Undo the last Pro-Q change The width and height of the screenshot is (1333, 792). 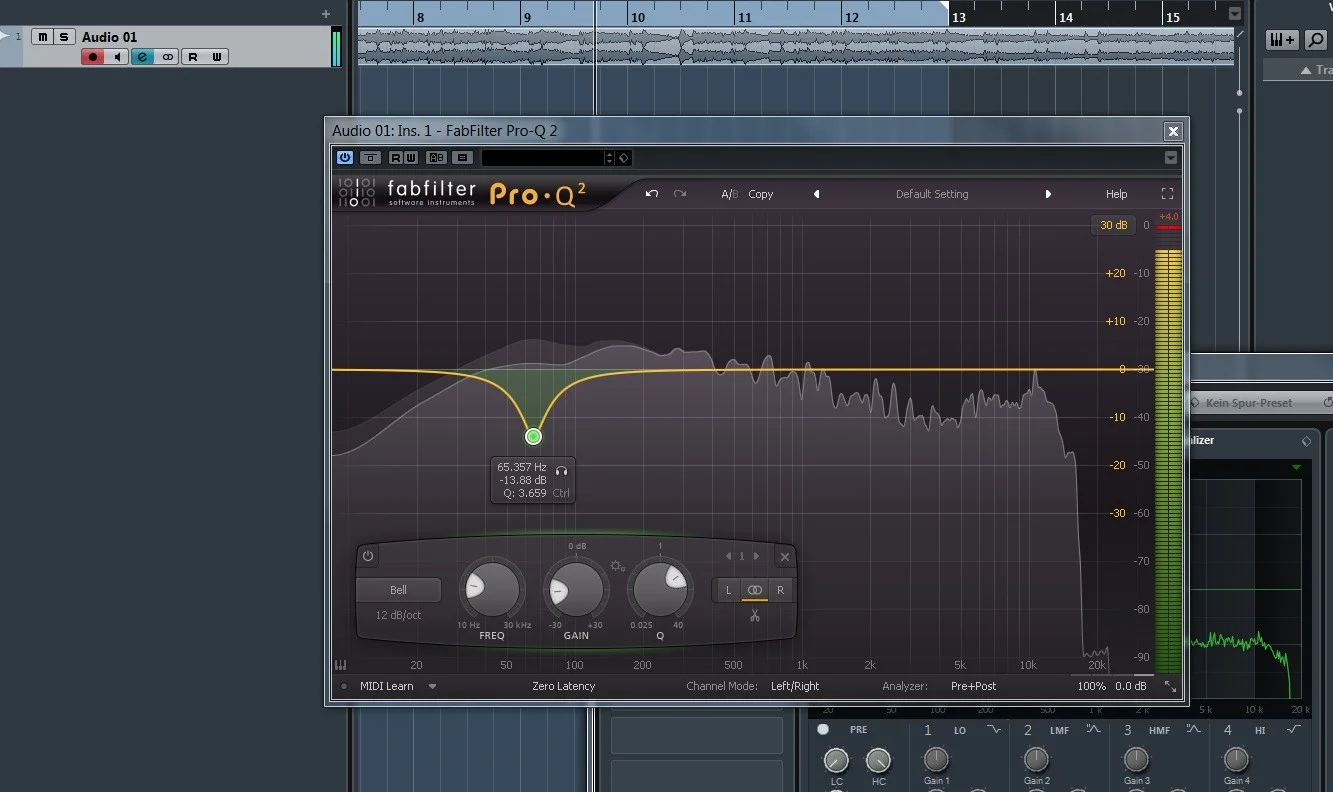[652, 194]
